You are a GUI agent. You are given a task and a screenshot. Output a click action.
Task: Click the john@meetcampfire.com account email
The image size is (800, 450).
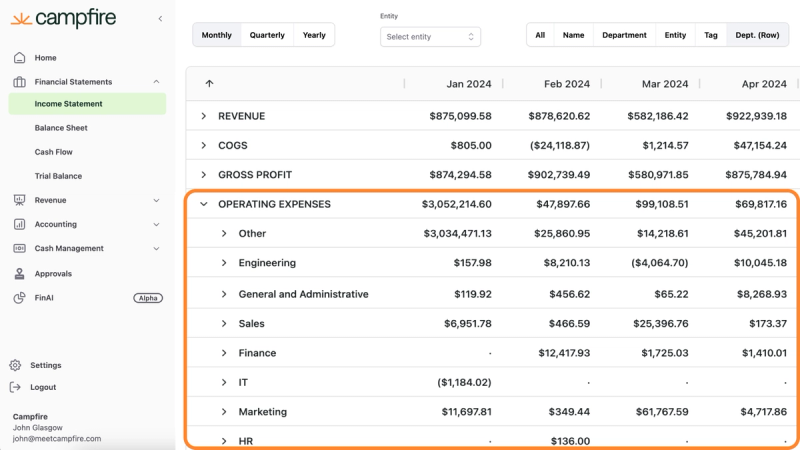[x=57, y=438]
